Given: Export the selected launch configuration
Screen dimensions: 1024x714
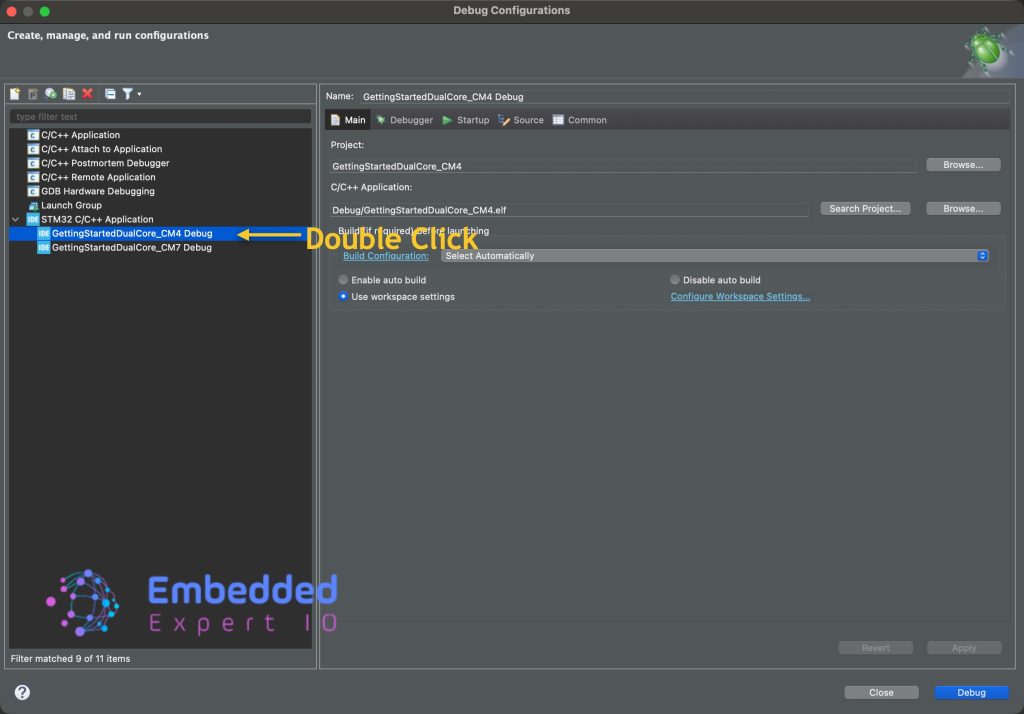Looking at the screenshot, I should [51, 94].
